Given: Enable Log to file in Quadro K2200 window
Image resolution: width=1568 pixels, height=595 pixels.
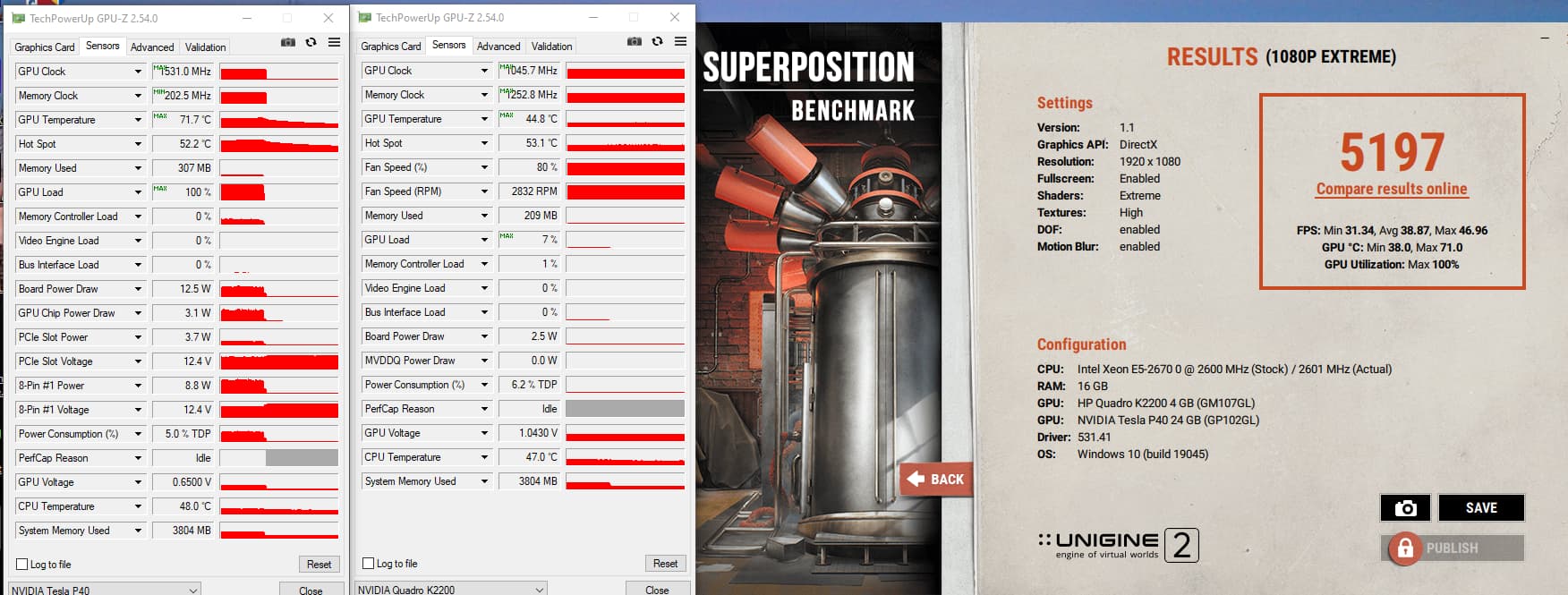Looking at the screenshot, I should (x=369, y=564).
